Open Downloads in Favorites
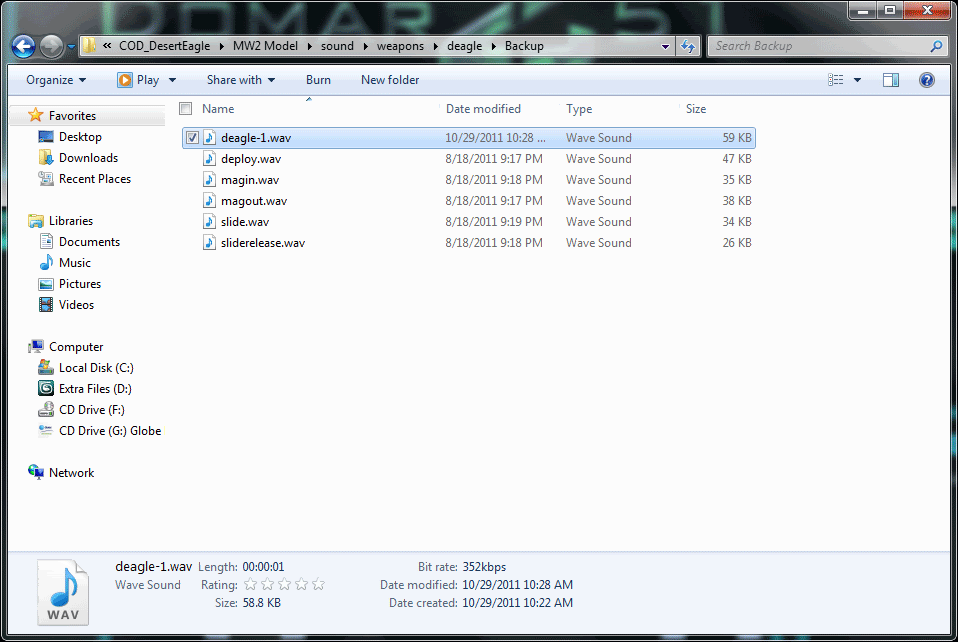Screen dimensions: 958x642 tap(88, 158)
